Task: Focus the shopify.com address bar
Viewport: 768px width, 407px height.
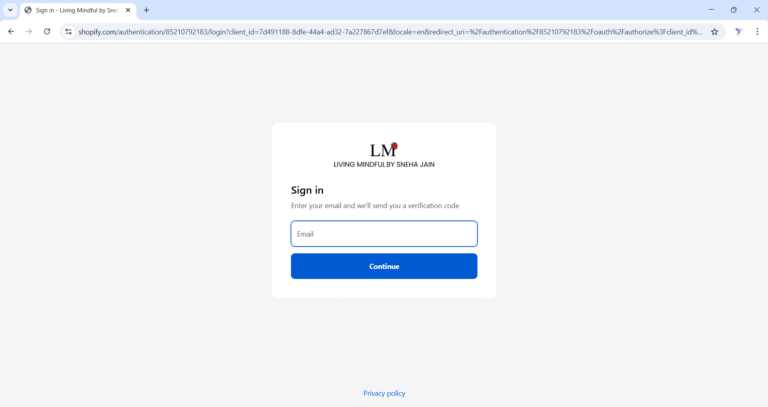Action: [390, 32]
